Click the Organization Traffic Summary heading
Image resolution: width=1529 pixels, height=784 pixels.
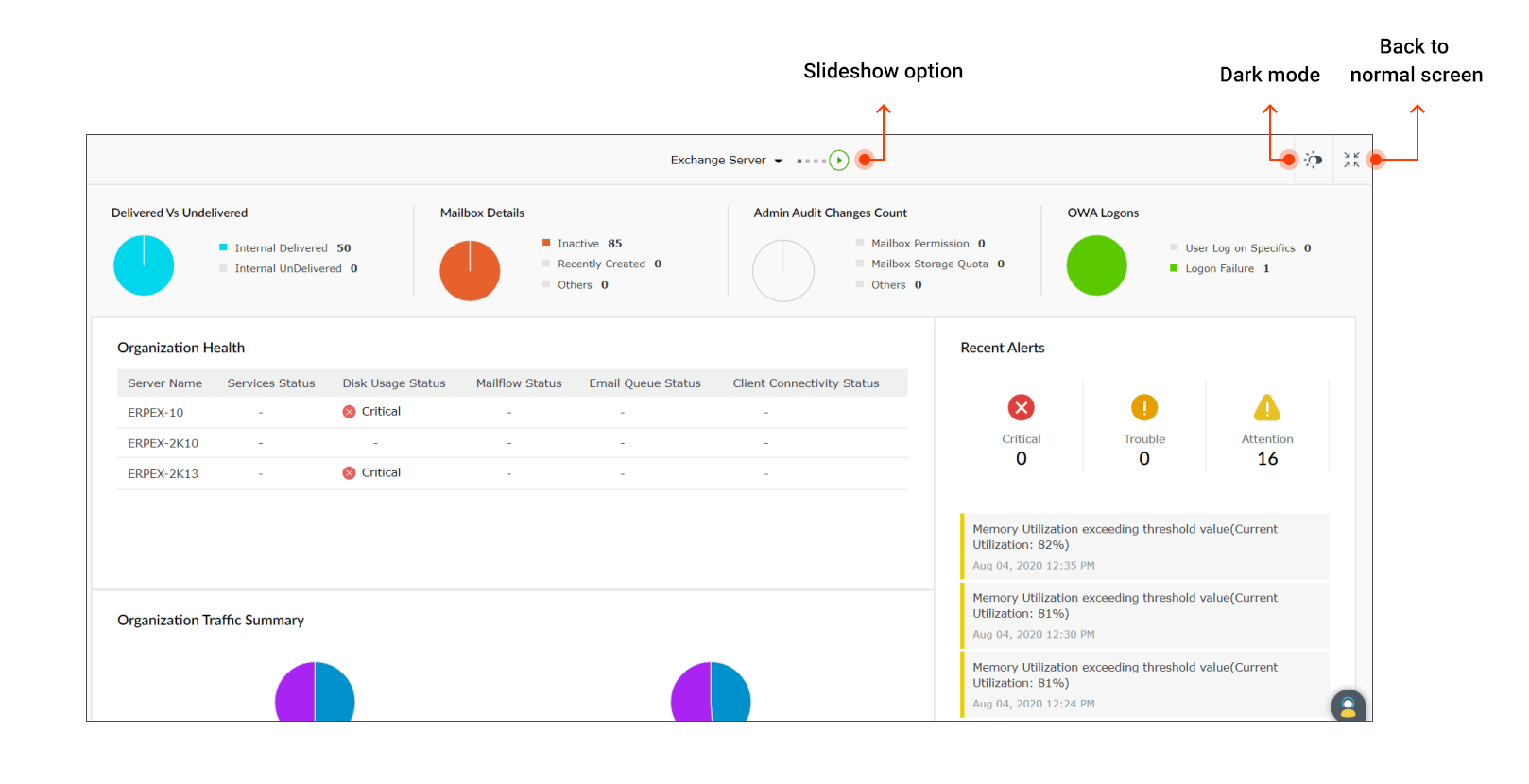click(x=211, y=621)
